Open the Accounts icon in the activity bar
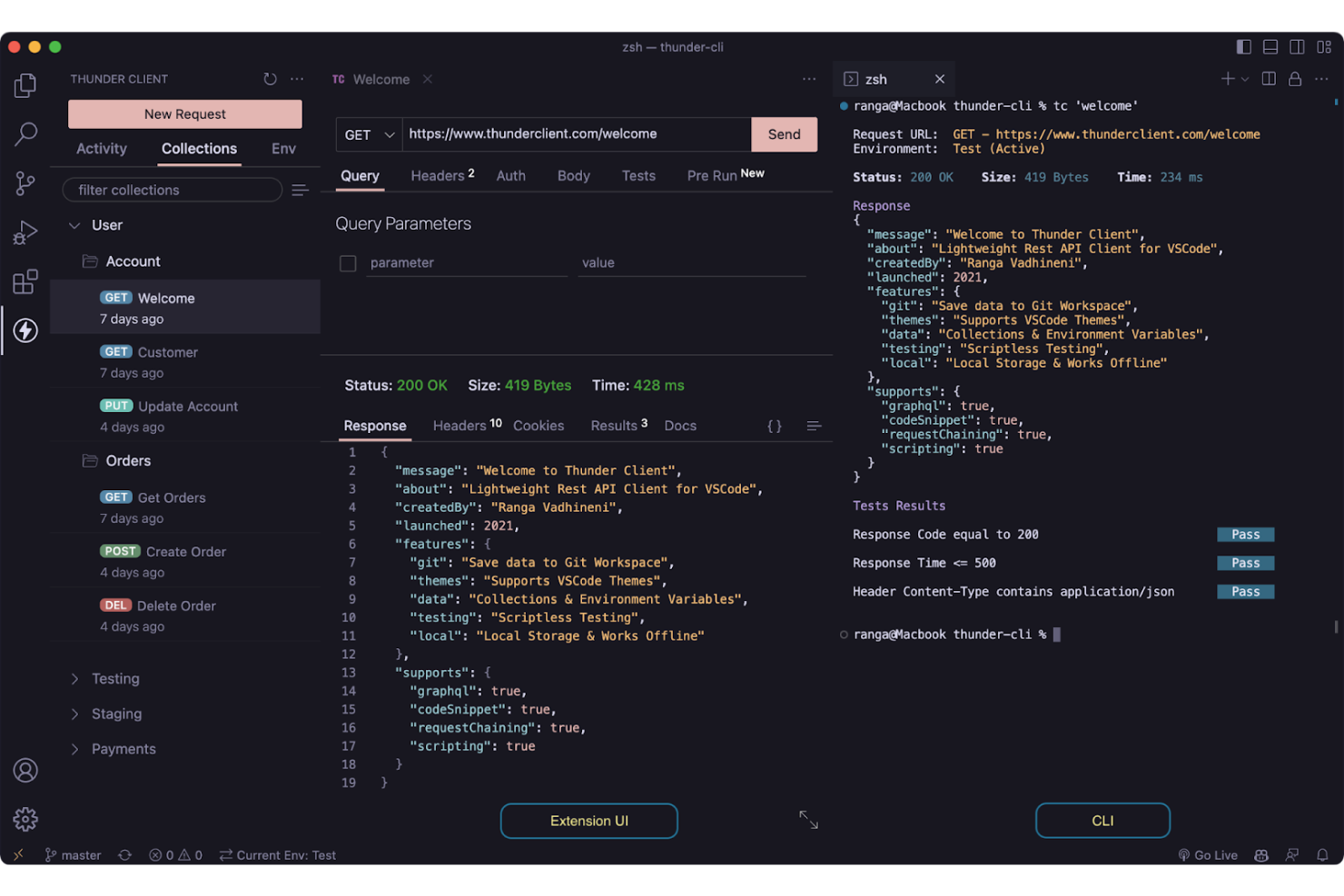This screenshot has height=896, width=1344. 25,771
